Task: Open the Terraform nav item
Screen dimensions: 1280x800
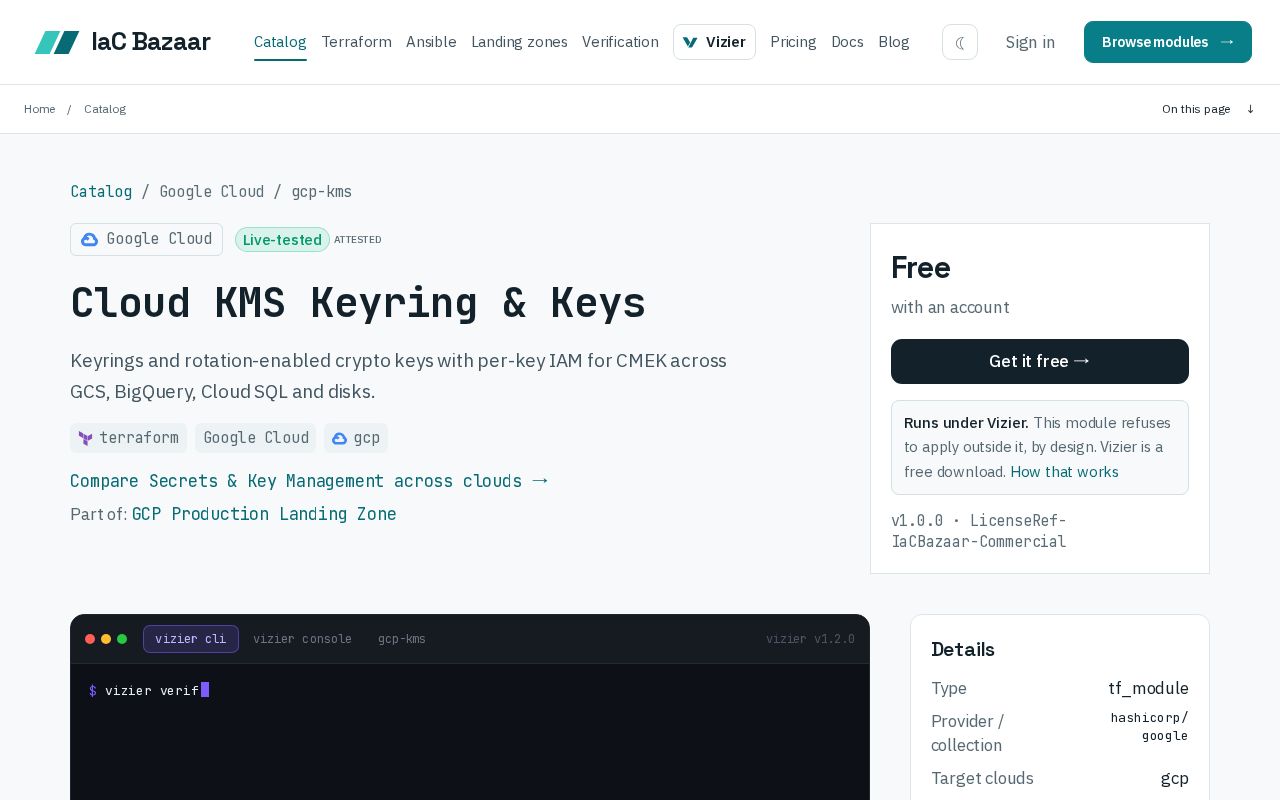Action: [356, 42]
